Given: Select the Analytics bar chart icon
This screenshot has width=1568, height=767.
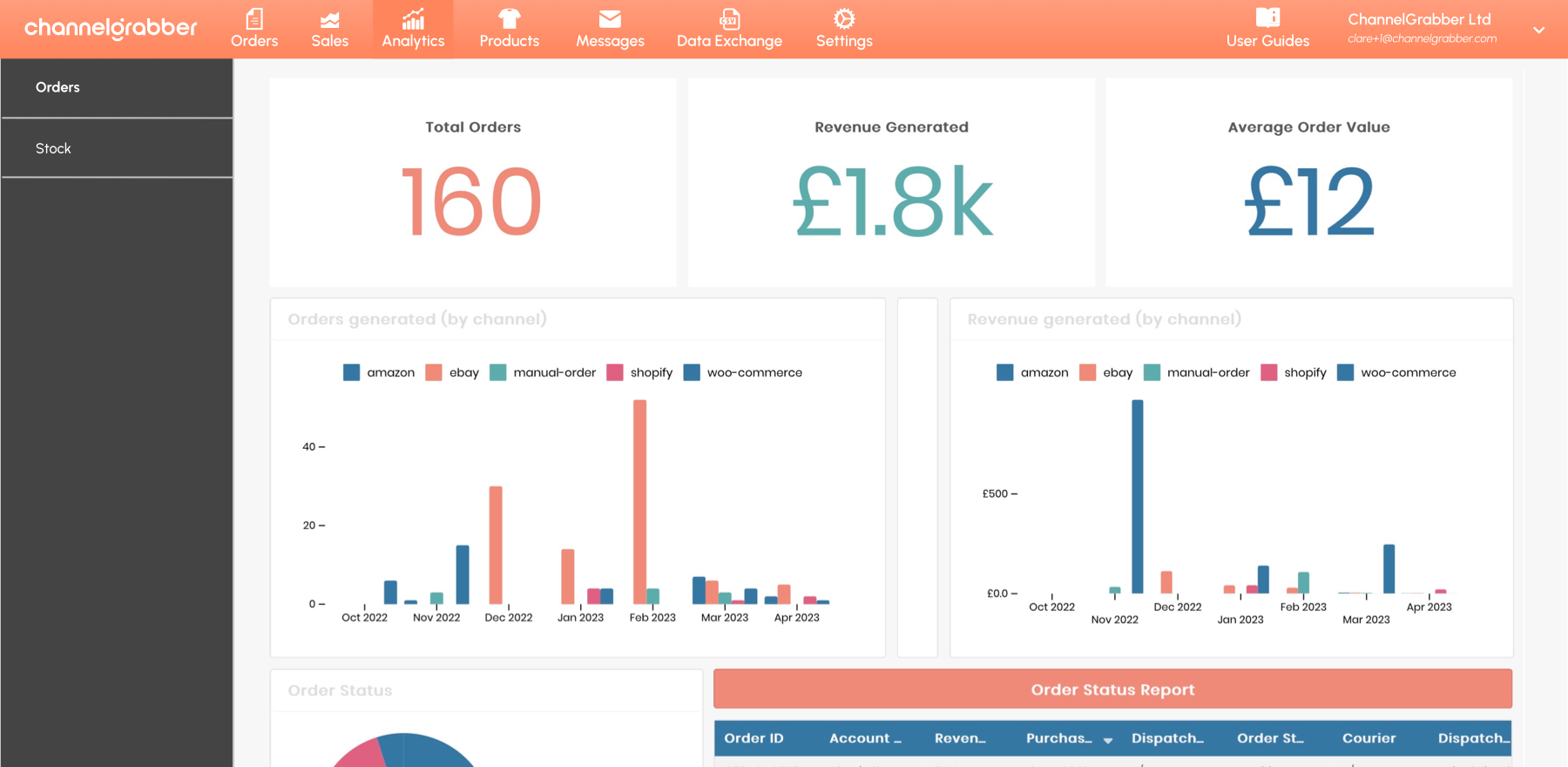Looking at the screenshot, I should [413, 18].
